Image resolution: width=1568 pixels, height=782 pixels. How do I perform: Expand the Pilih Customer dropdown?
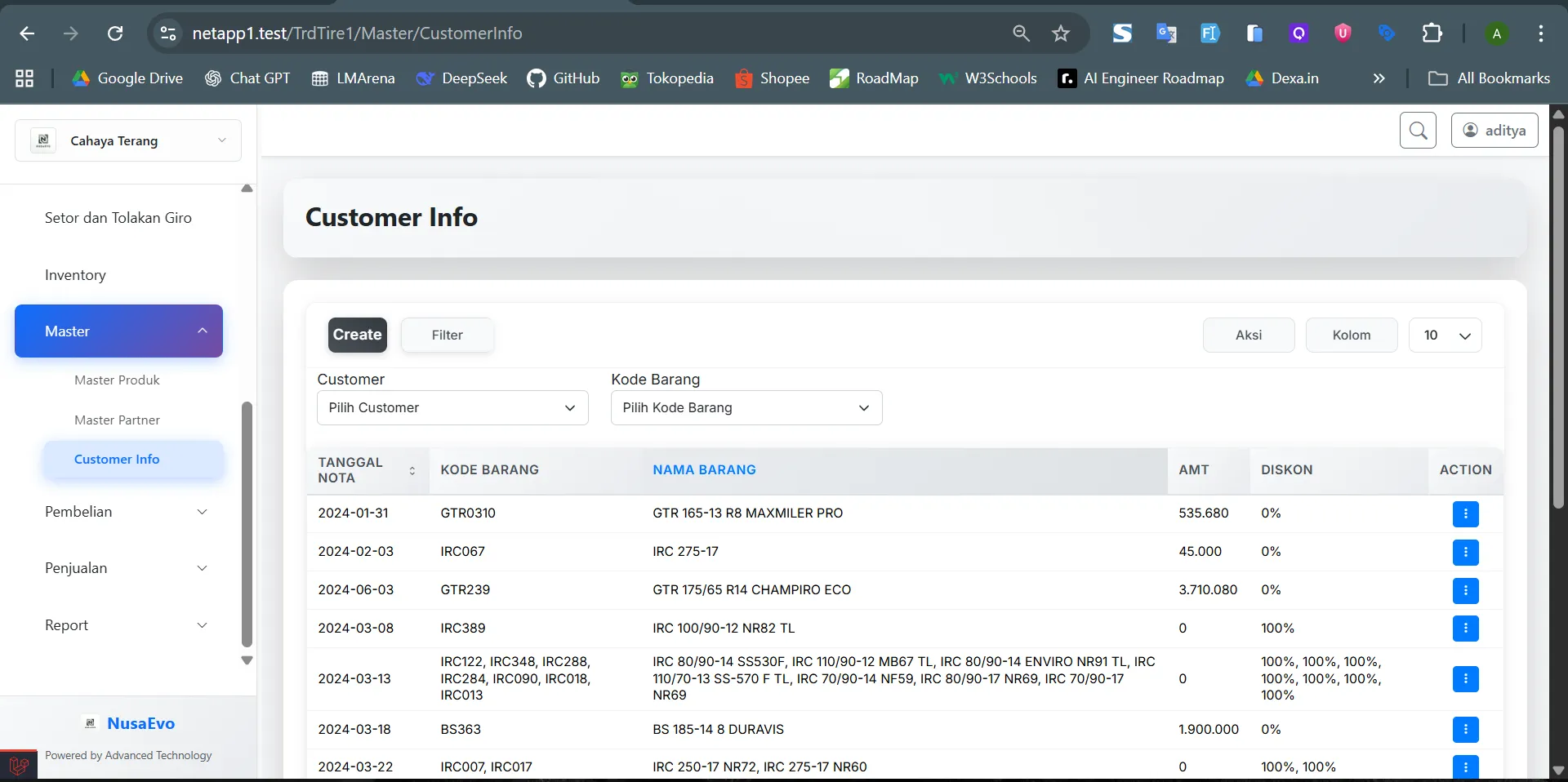coord(452,408)
